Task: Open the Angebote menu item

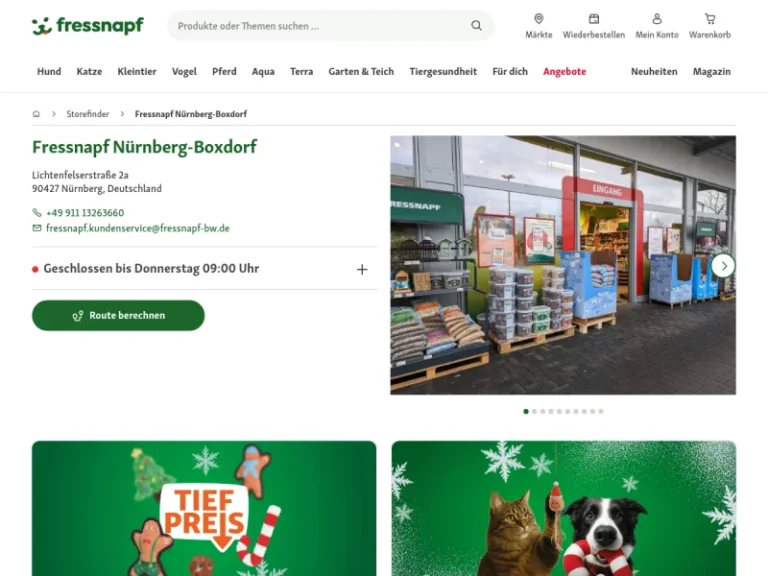Action: 564,72
